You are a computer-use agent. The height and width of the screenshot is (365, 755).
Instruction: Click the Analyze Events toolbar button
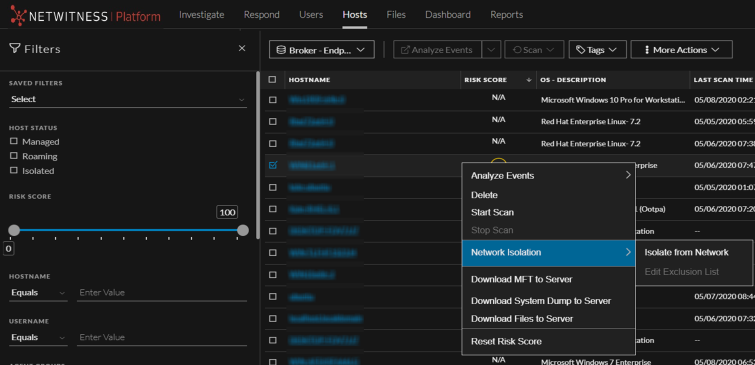coord(437,50)
